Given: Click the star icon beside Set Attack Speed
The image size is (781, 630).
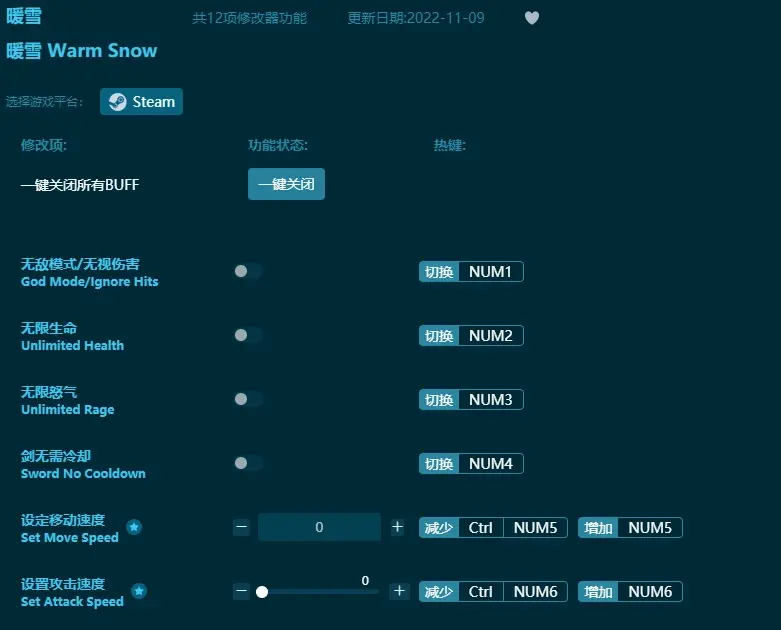Looking at the screenshot, I should click(x=139, y=591).
